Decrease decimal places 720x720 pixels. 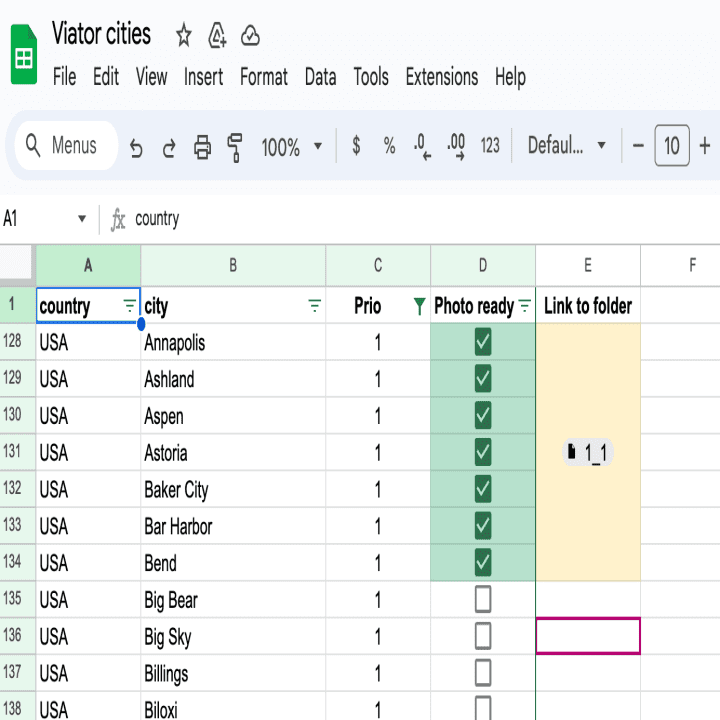tap(422, 146)
